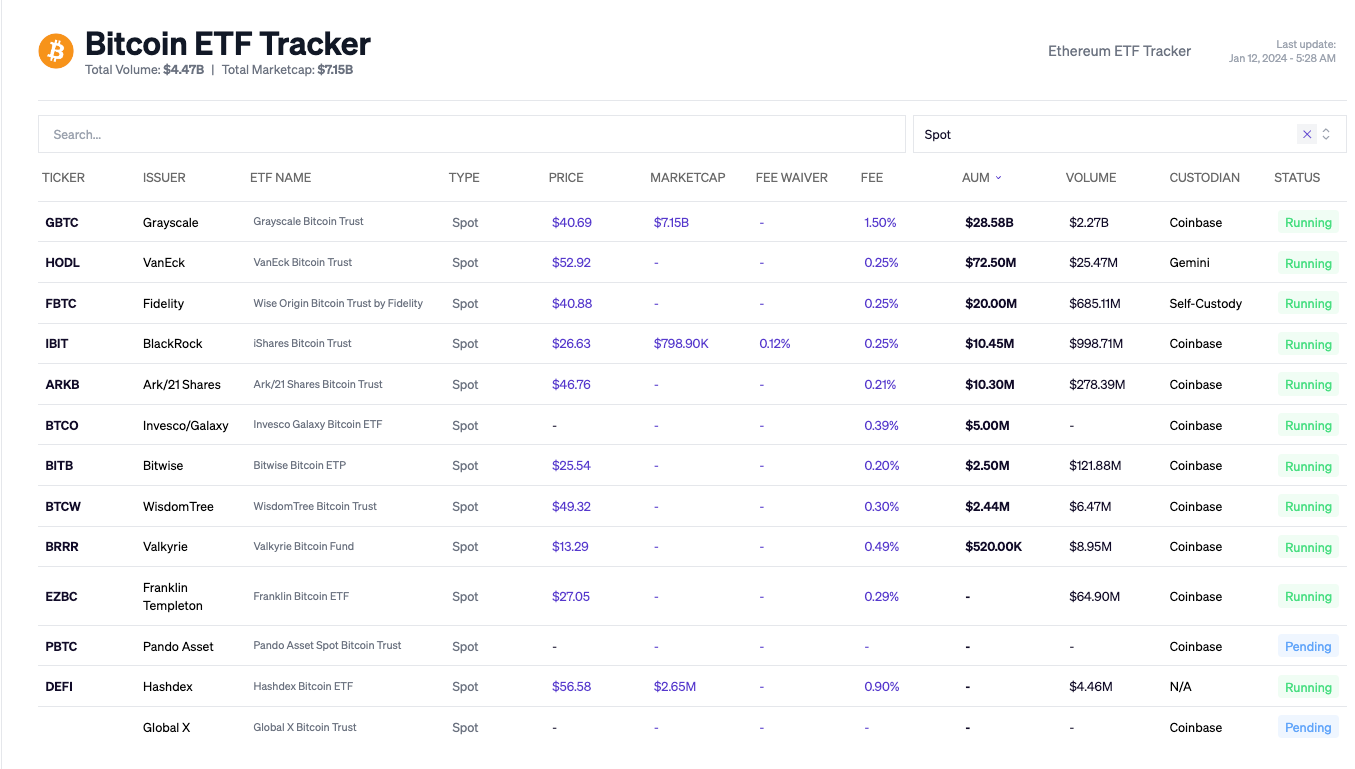Viewport: 1355px width, 769px height.
Task: Click the Running status badge for DEFI
Action: click(x=1308, y=687)
